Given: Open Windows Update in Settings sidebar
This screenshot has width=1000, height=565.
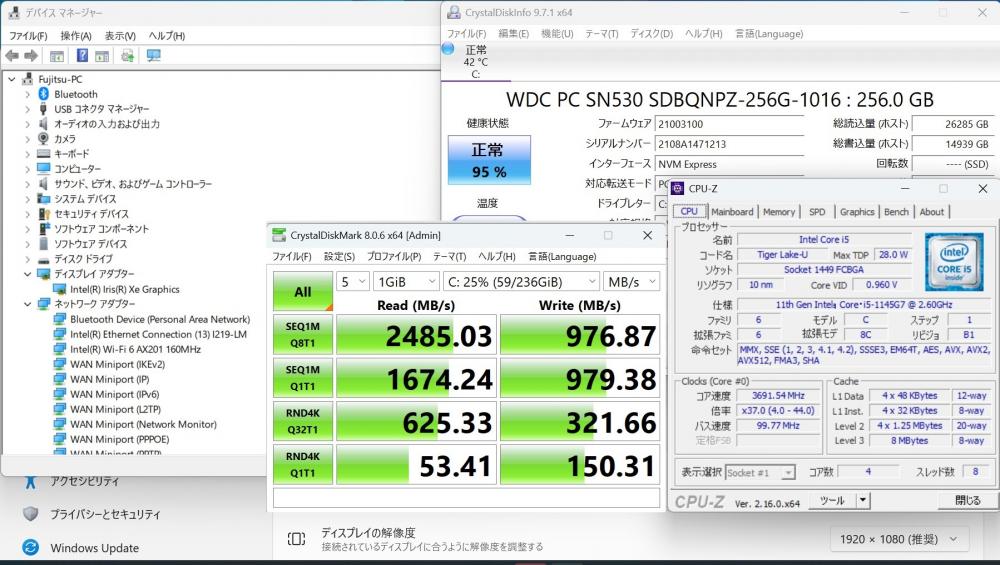Looking at the screenshot, I should pos(94,548).
